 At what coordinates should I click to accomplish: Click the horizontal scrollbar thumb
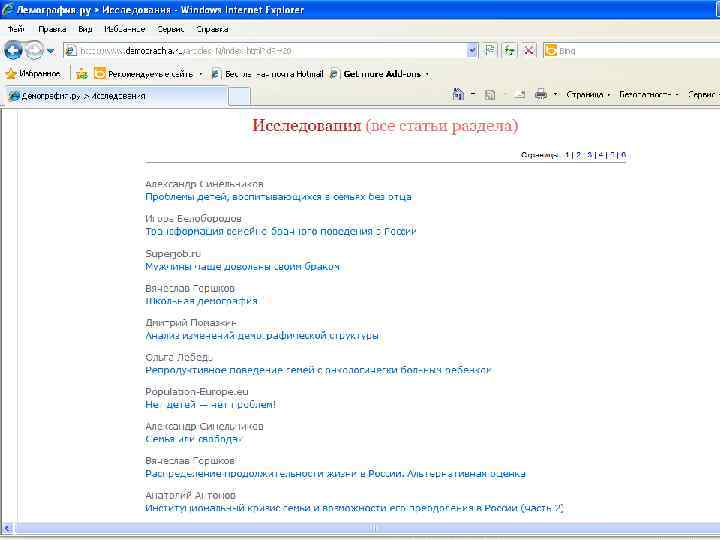pyautogui.click(x=367, y=528)
